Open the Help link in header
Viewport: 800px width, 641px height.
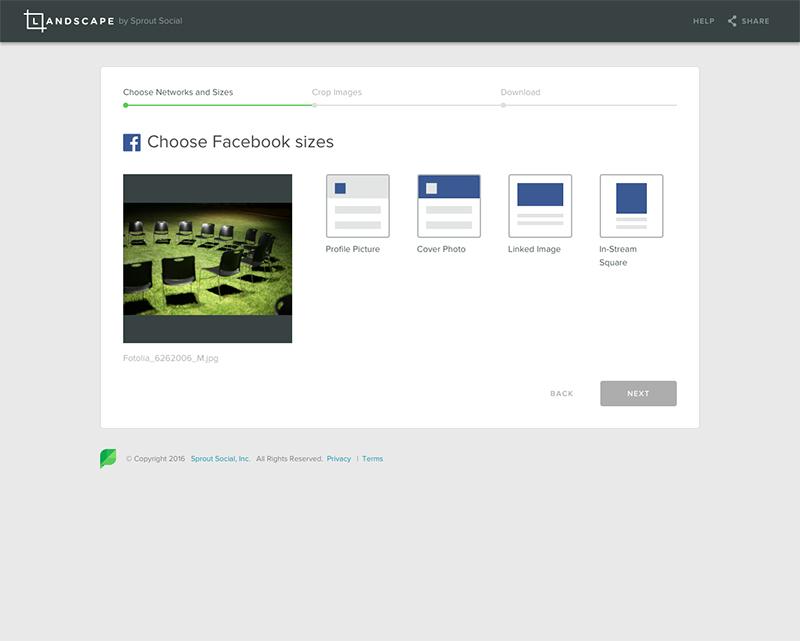point(703,21)
